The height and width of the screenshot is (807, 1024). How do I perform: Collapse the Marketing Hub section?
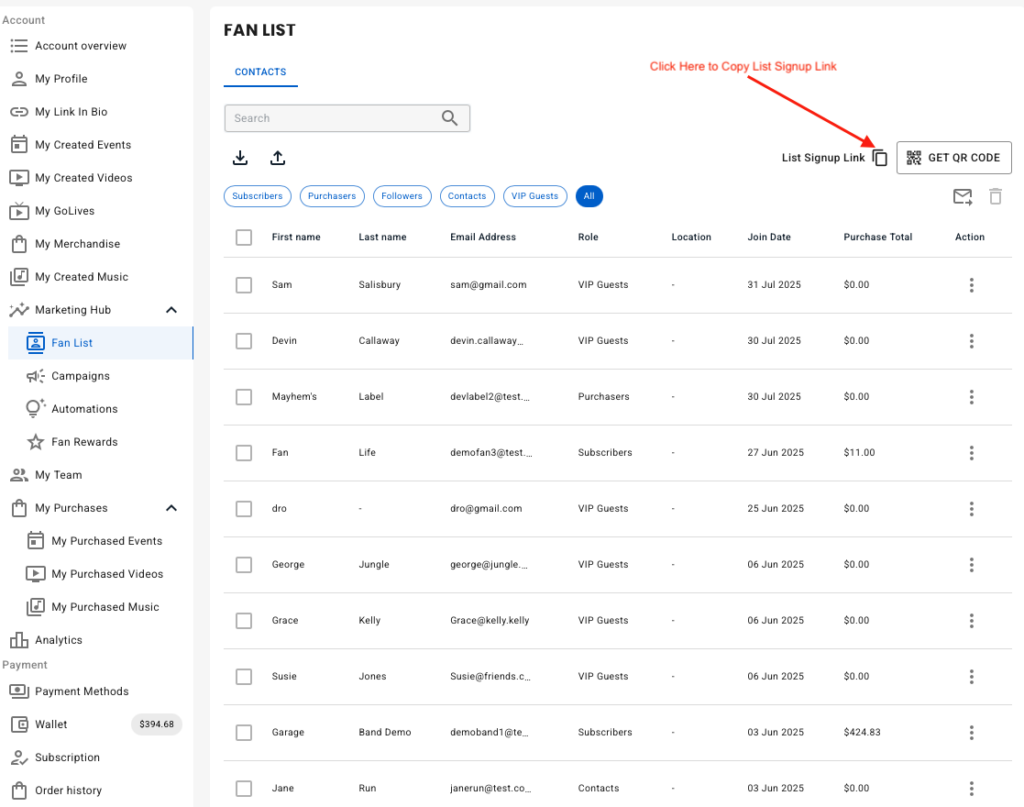(171, 310)
